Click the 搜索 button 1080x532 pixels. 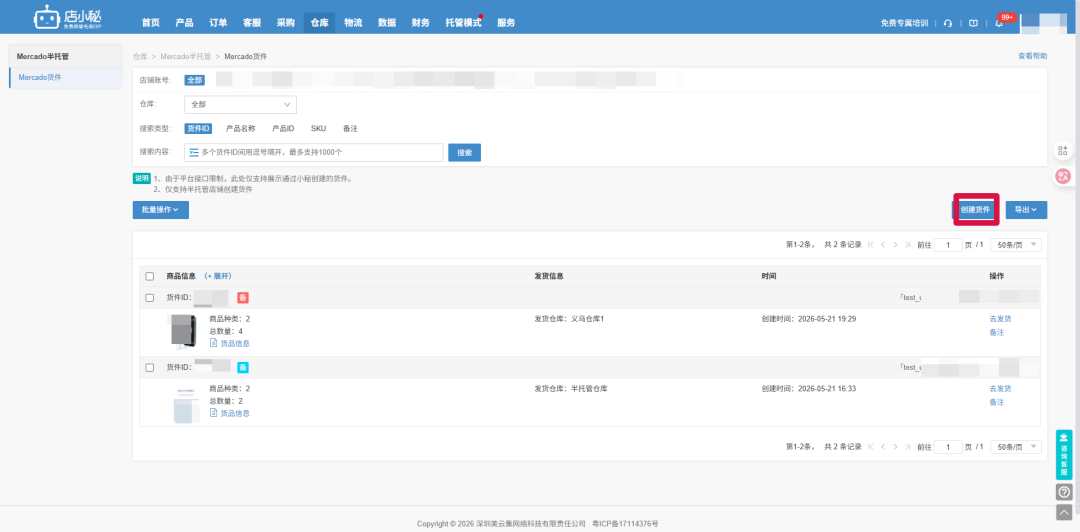464,152
